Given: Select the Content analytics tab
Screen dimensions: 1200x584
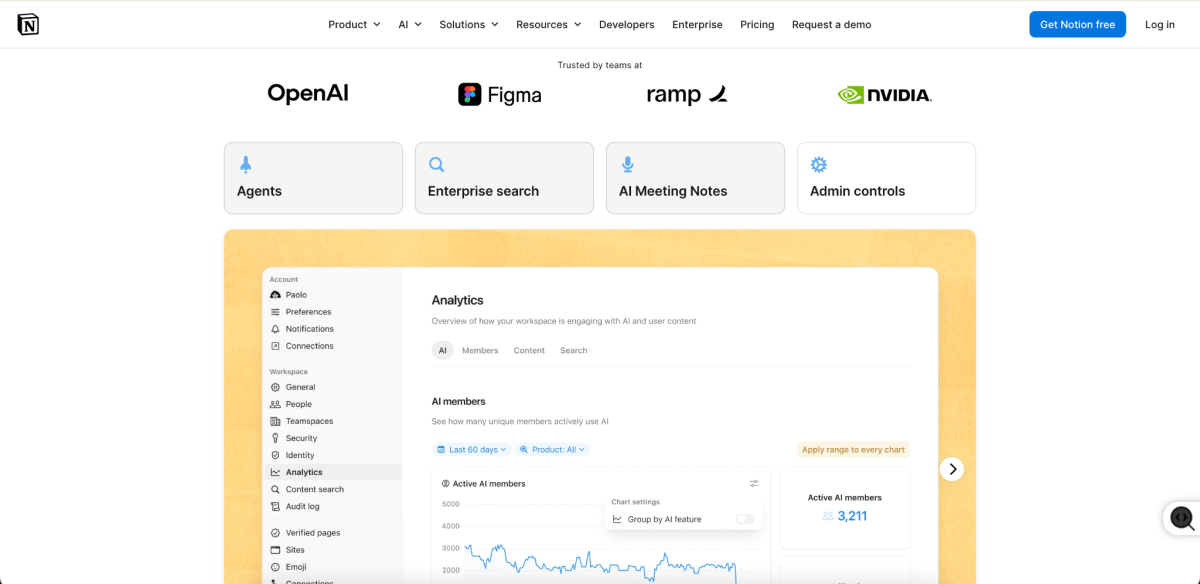Looking at the screenshot, I should tap(529, 351).
